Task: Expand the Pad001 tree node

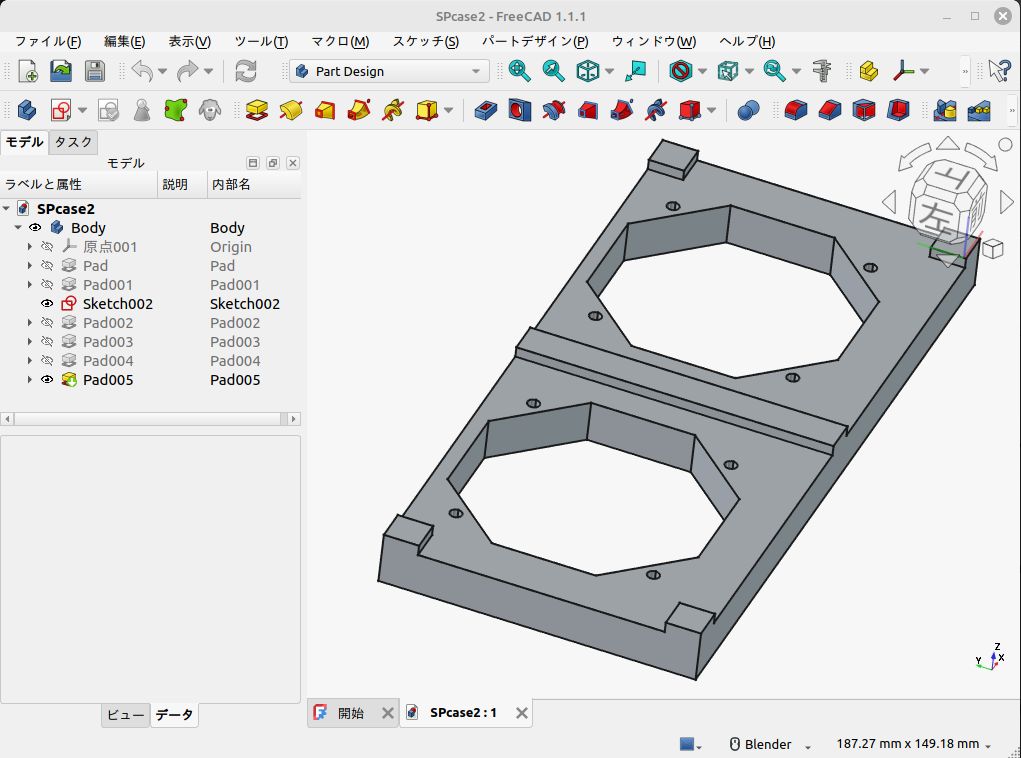Action: coord(30,284)
